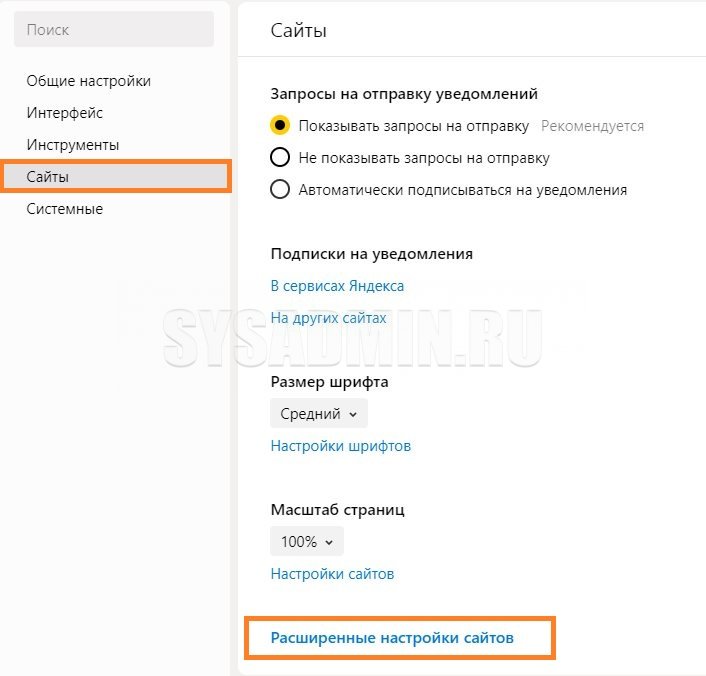Click chevron on Средний dropdown
The height and width of the screenshot is (676, 706).
353,415
